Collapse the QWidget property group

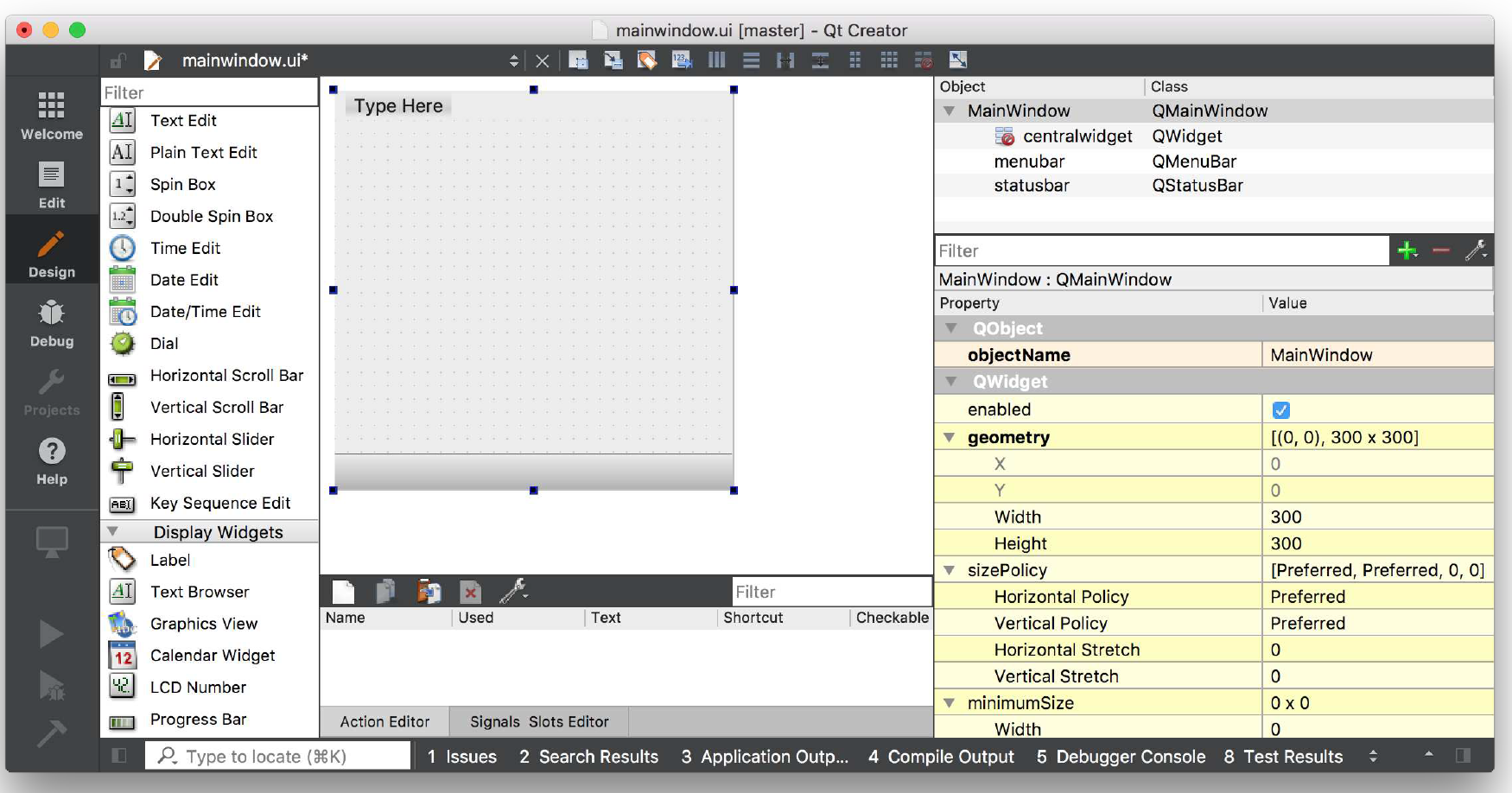click(x=951, y=382)
